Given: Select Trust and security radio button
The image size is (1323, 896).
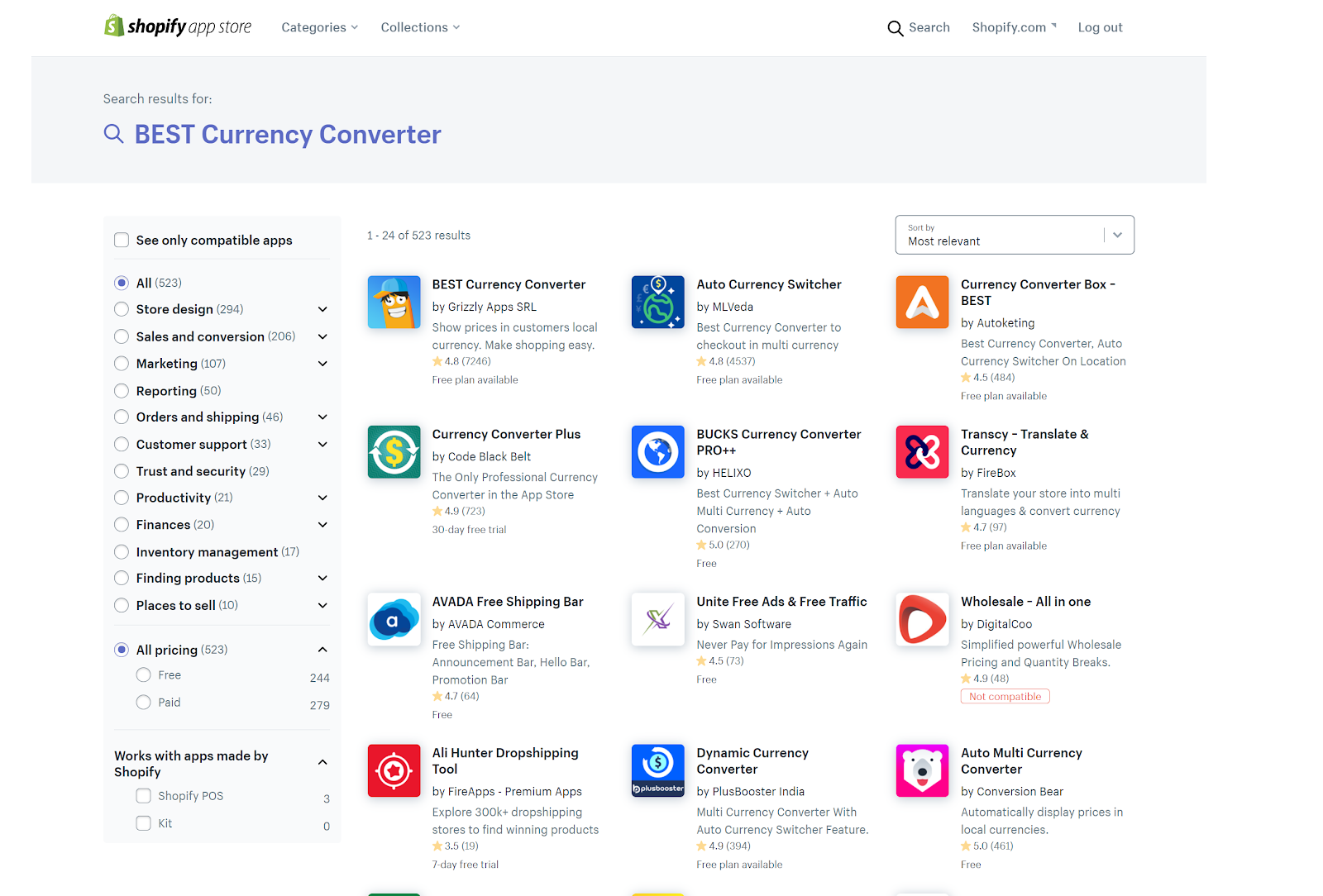Looking at the screenshot, I should (x=122, y=471).
